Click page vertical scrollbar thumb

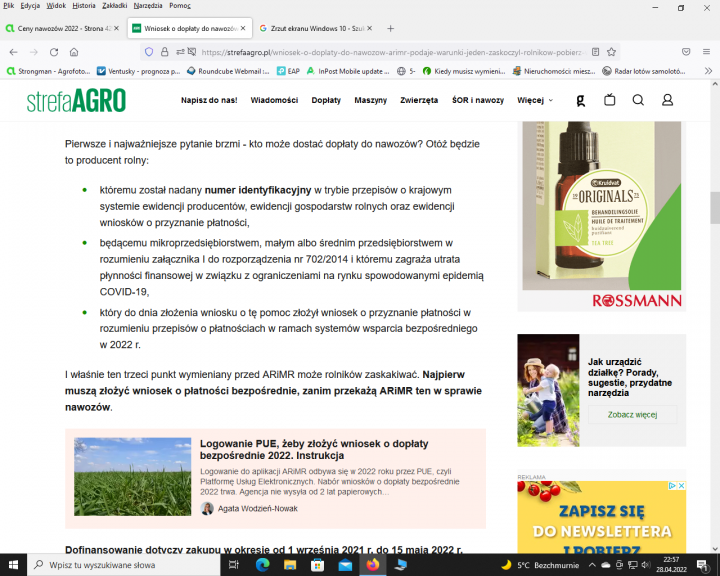(x=715, y=207)
